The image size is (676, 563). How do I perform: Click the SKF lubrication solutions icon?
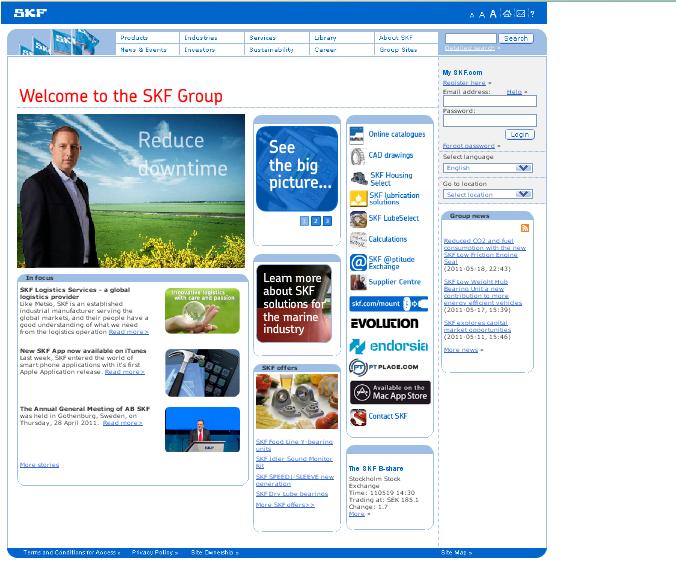pyautogui.click(x=358, y=199)
